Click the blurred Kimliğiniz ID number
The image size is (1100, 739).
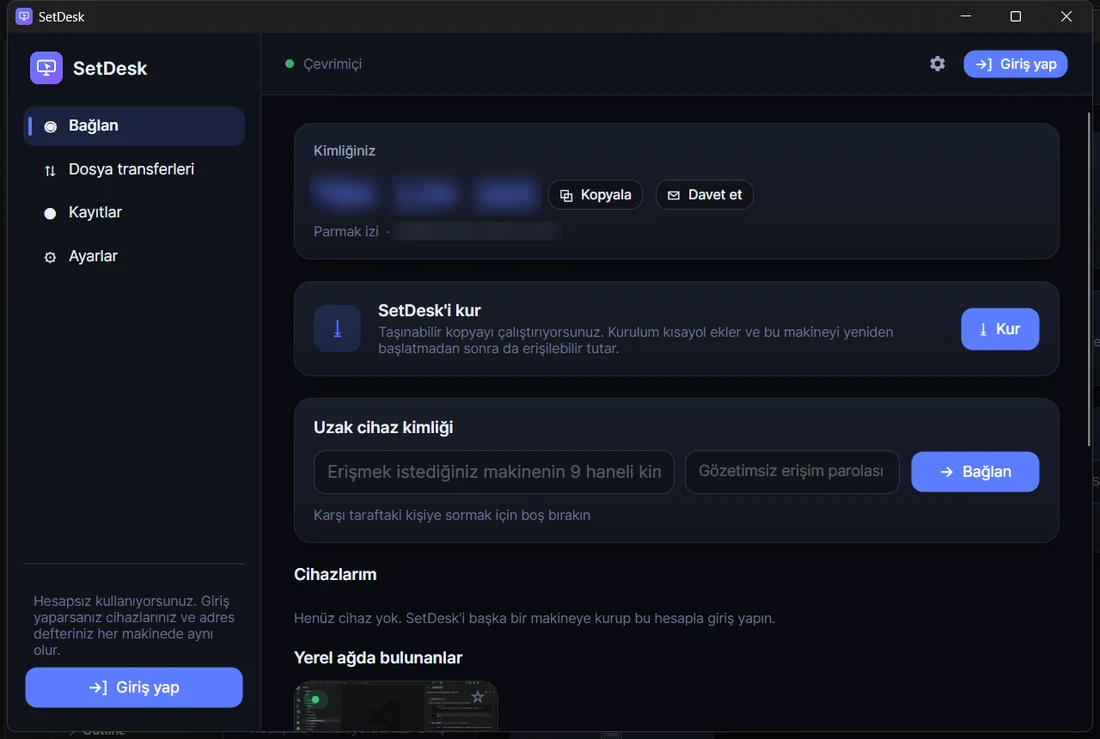pos(426,194)
